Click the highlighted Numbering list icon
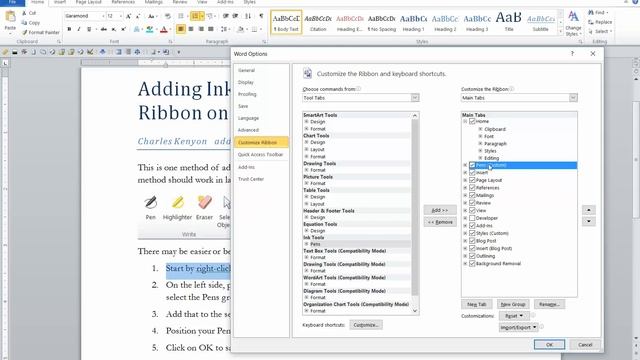The height and width of the screenshot is (360, 640). pos(196,16)
